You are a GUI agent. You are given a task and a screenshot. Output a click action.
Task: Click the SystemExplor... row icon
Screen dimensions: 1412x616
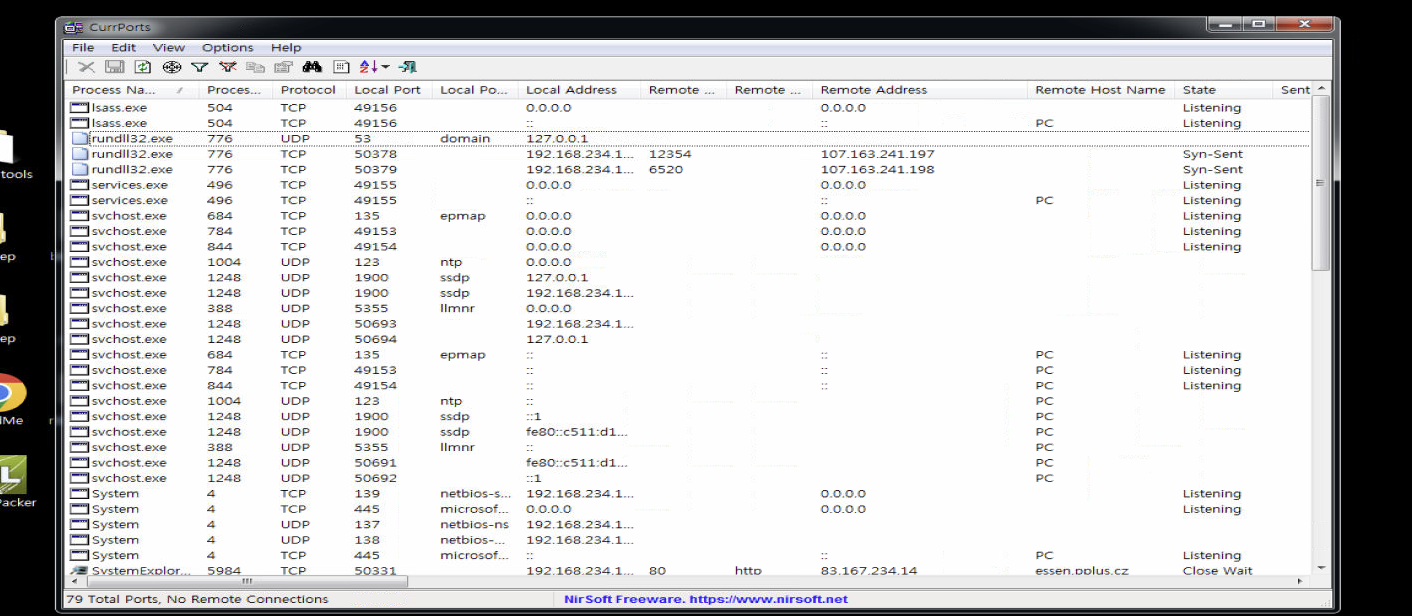[80, 571]
